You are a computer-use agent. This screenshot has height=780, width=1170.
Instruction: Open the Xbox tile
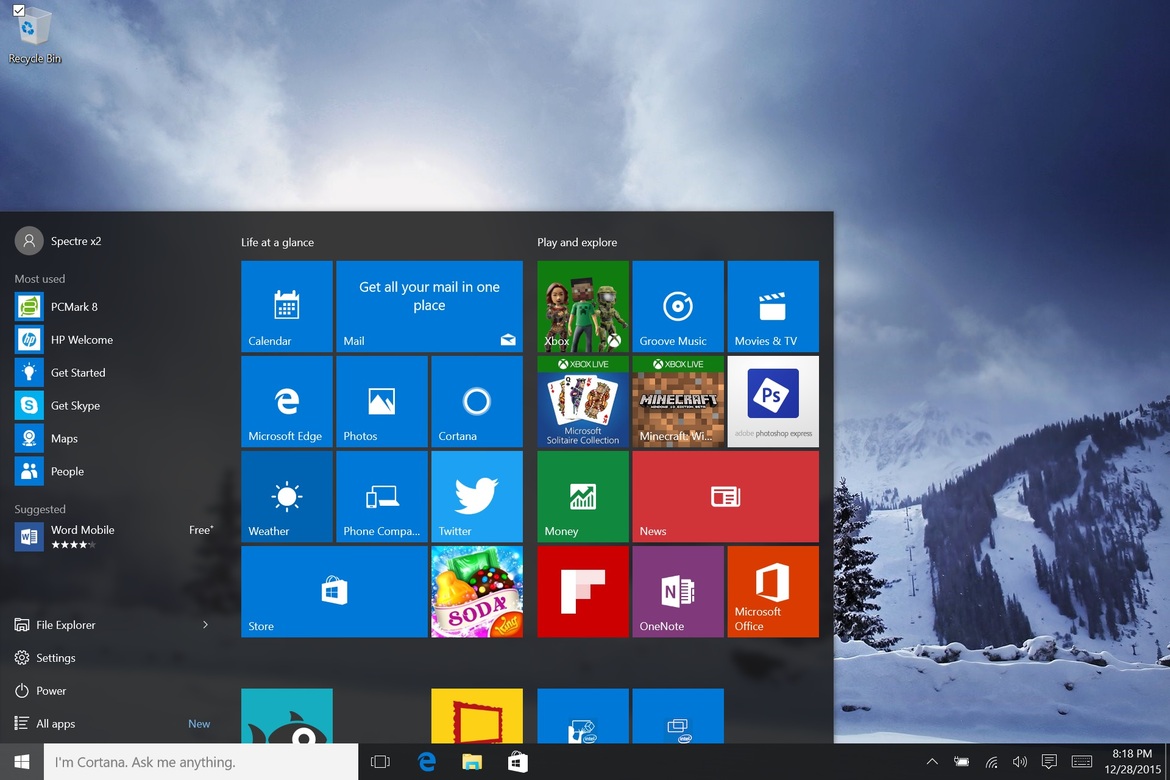583,306
